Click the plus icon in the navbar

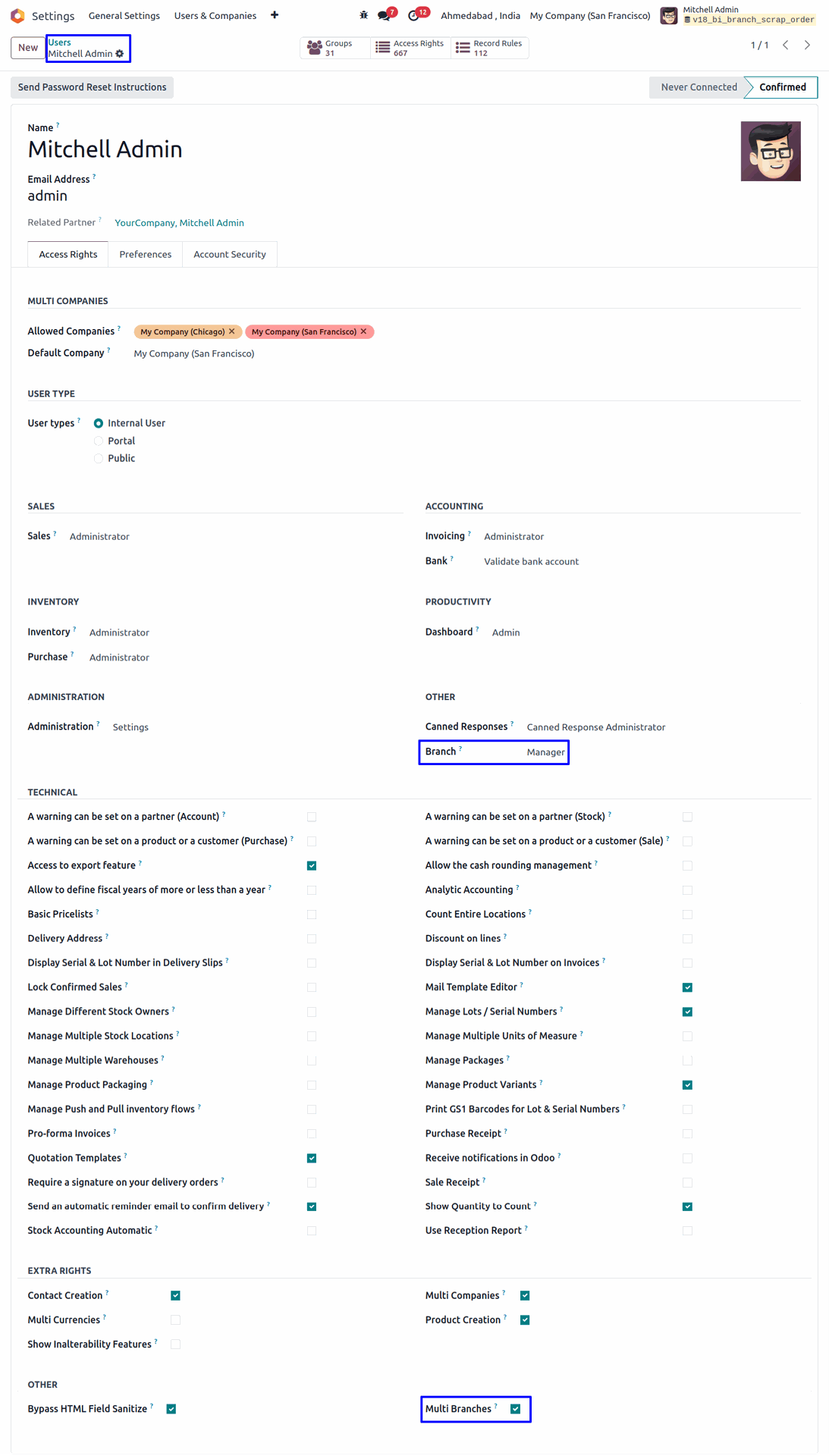click(x=275, y=15)
